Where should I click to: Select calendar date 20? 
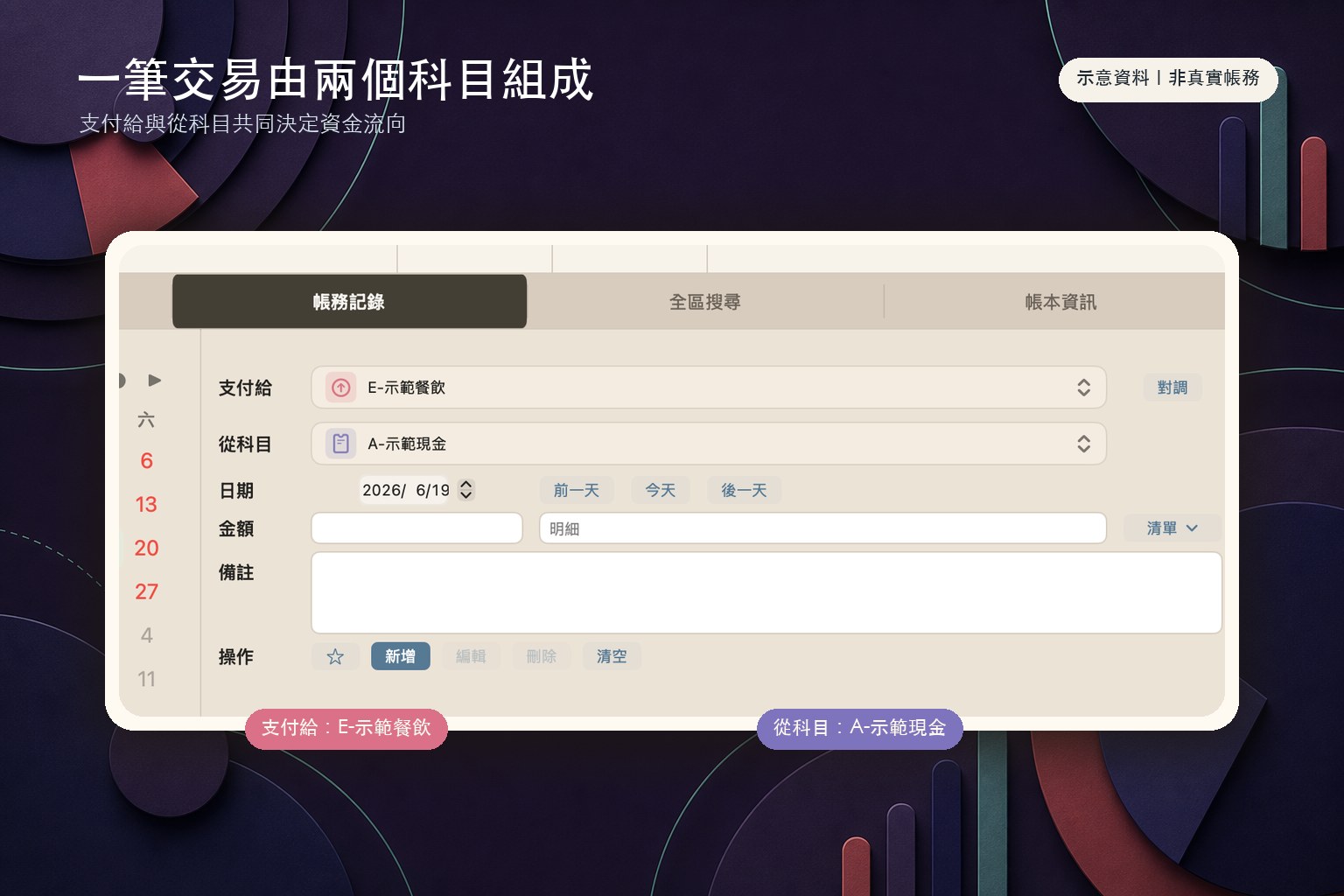coord(146,549)
